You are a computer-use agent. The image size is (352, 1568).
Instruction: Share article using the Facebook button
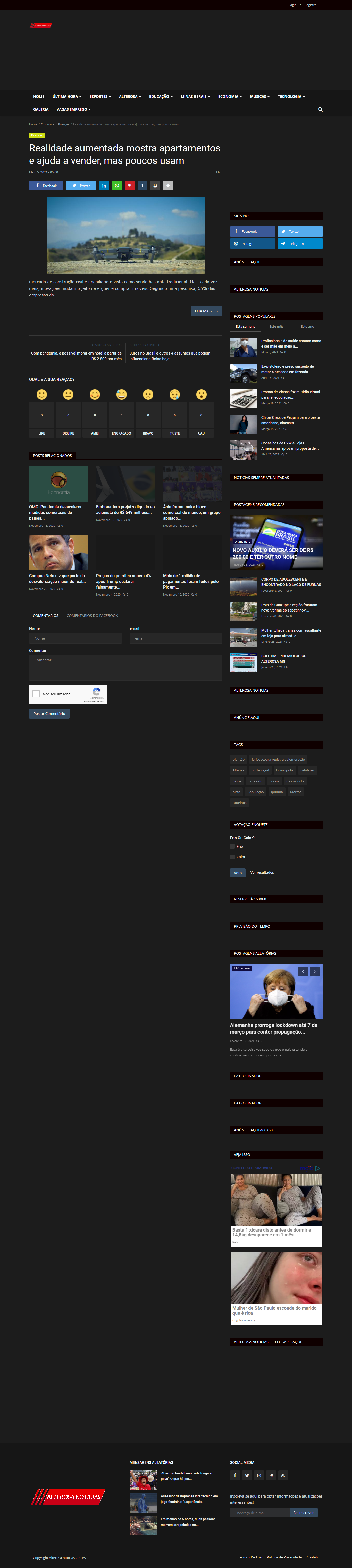tap(46, 186)
